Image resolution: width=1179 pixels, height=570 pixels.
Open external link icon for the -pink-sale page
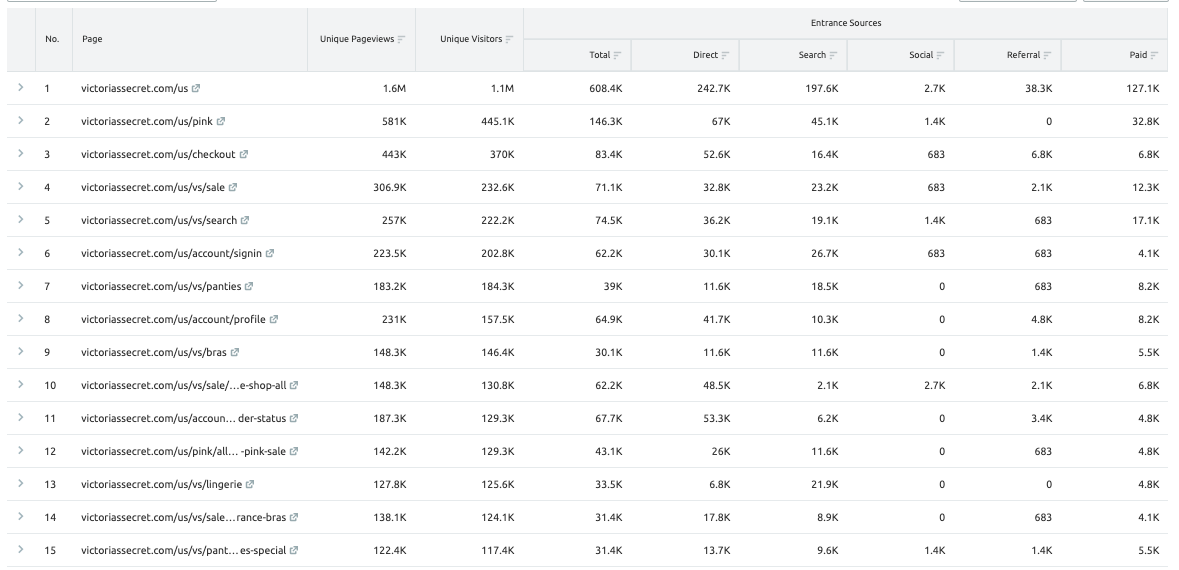tap(294, 451)
